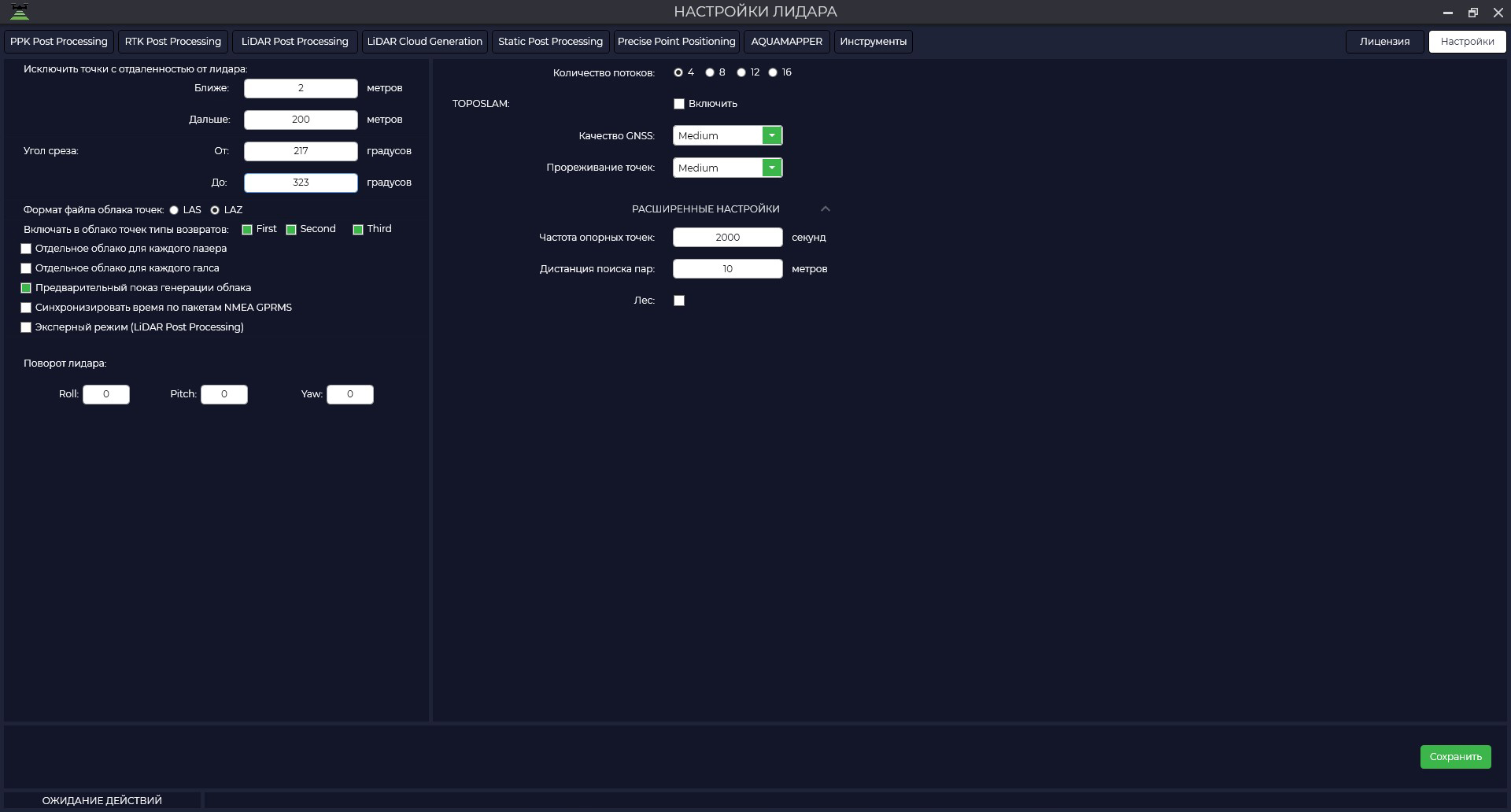Viewport: 1511px width, 812px height.
Task: Switch to Static Post Processing tab
Action: tap(550, 42)
